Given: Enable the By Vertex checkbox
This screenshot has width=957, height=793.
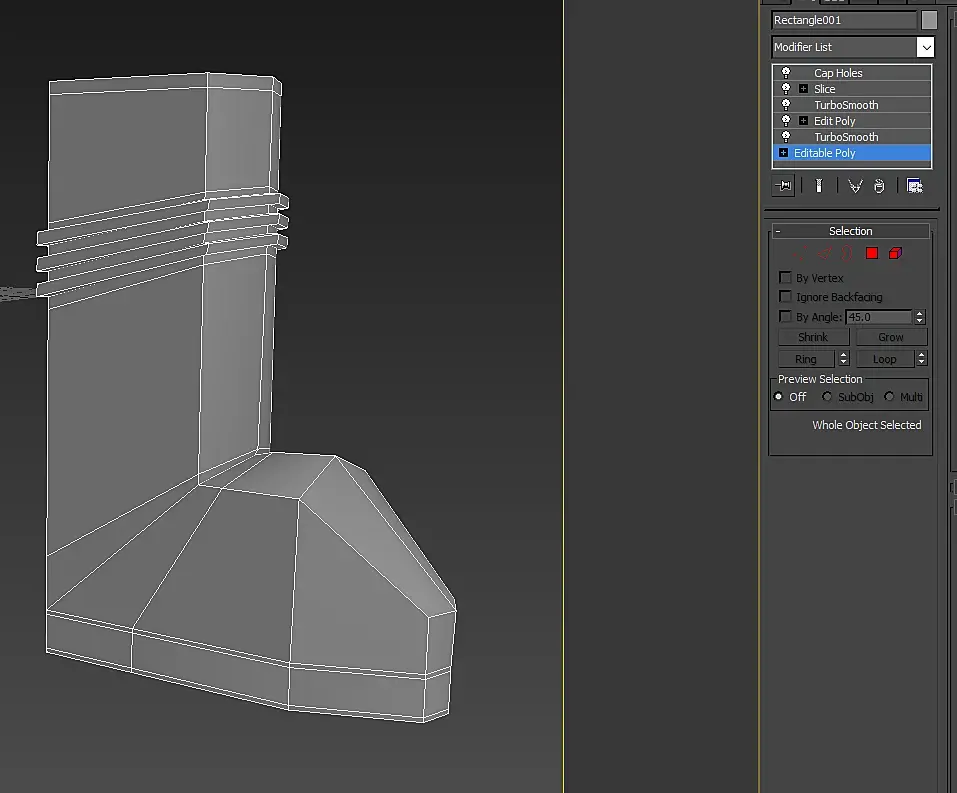Looking at the screenshot, I should pyautogui.click(x=785, y=278).
